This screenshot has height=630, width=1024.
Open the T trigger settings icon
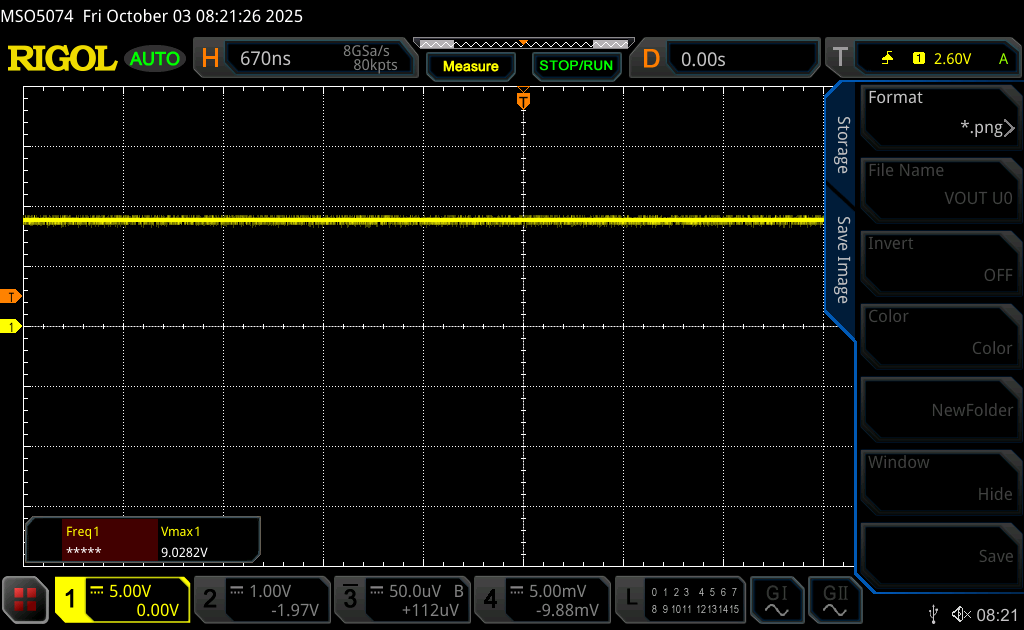click(x=840, y=57)
